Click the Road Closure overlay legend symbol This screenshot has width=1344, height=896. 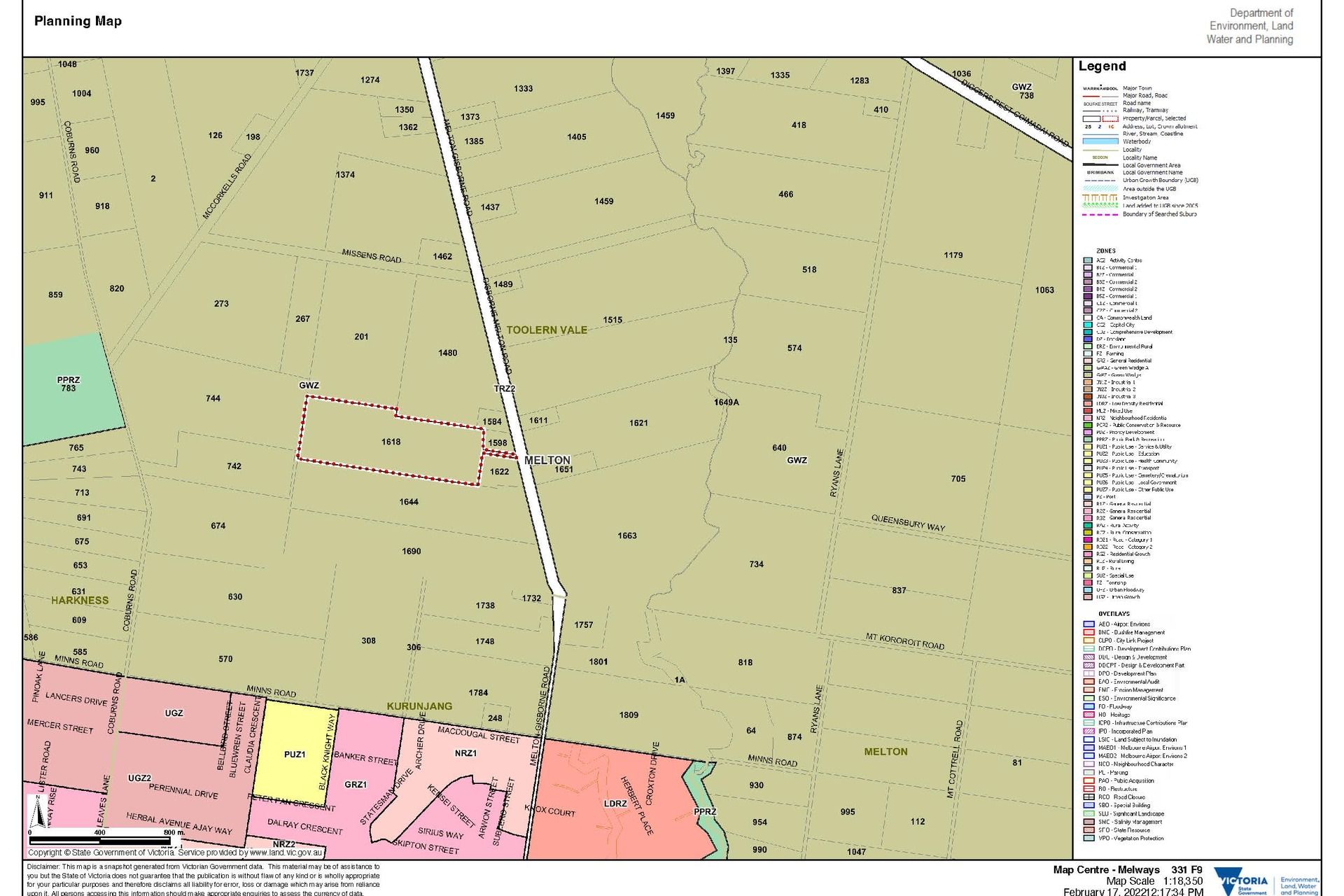(1088, 797)
